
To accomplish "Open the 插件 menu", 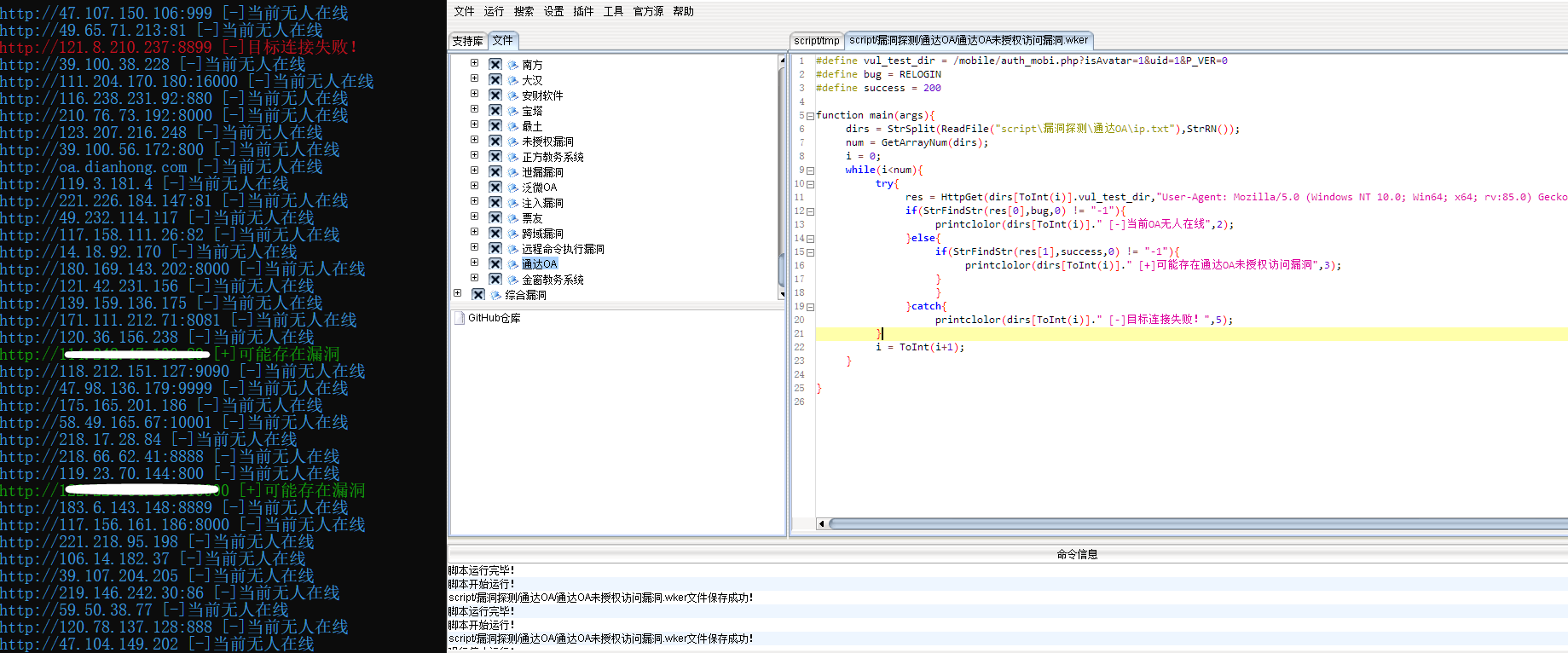I will tap(583, 11).
